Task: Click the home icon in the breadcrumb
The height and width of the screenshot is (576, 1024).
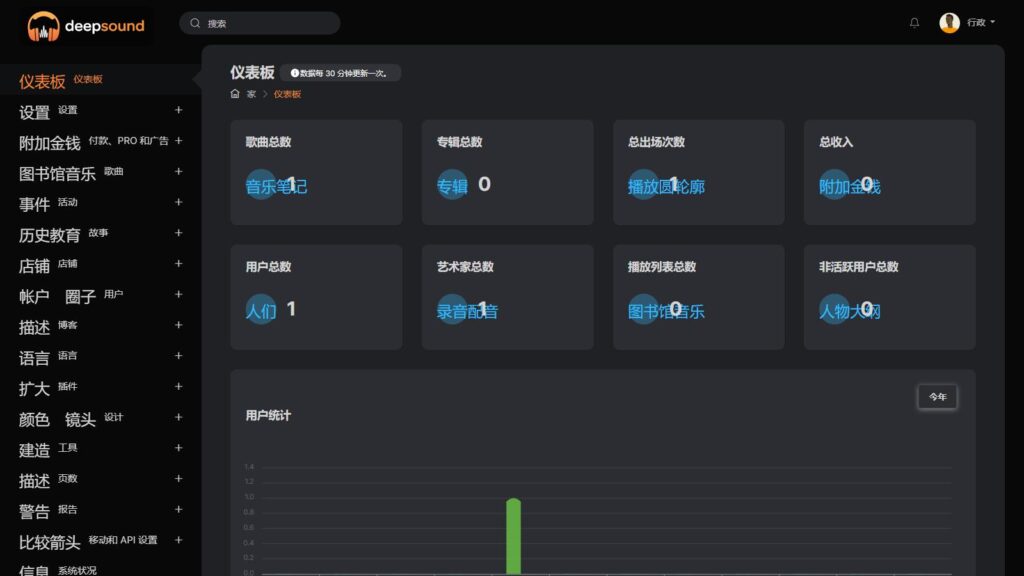Action: pyautogui.click(x=233, y=93)
